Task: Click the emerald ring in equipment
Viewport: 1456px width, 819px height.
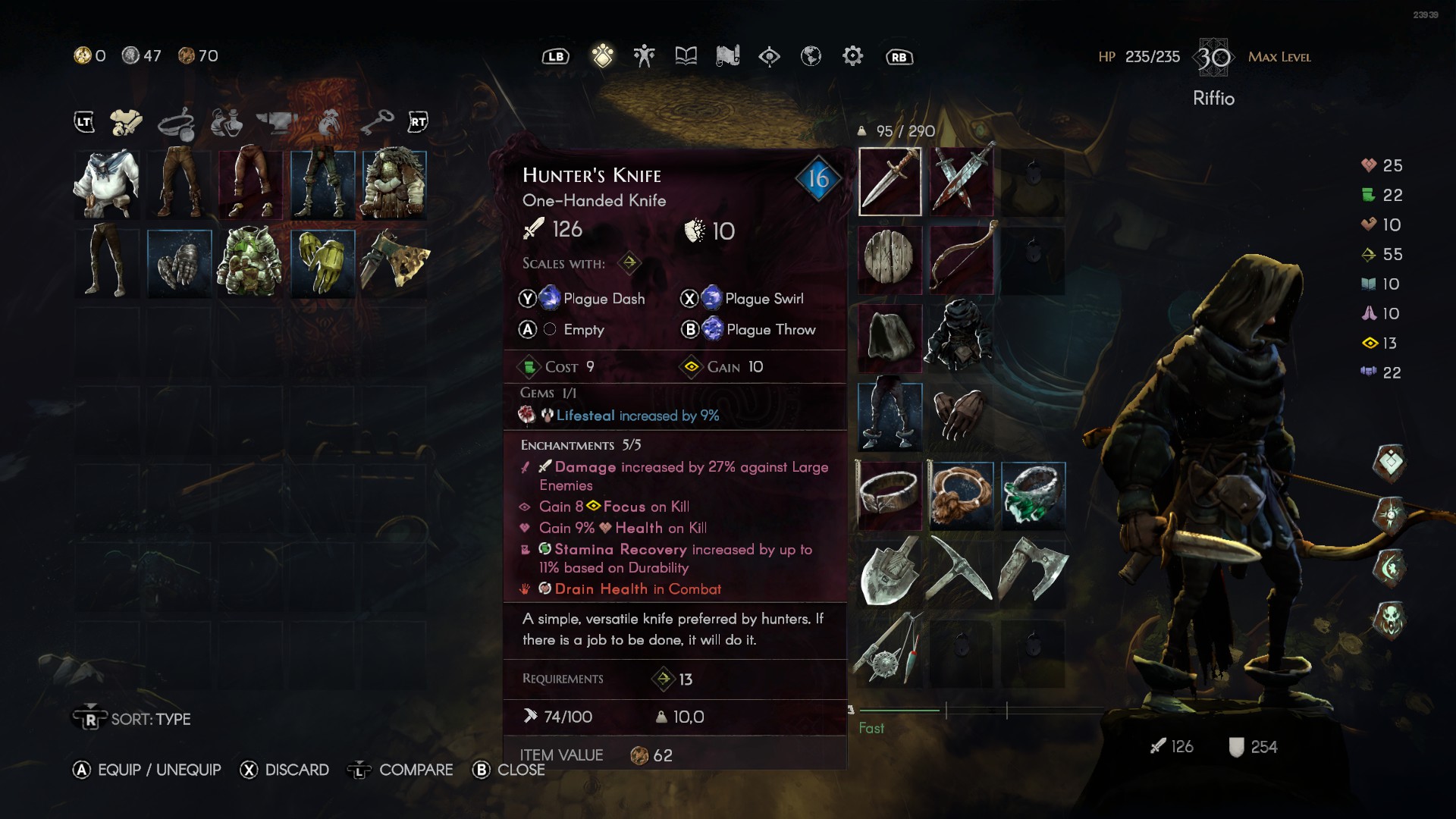Action: click(1033, 496)
